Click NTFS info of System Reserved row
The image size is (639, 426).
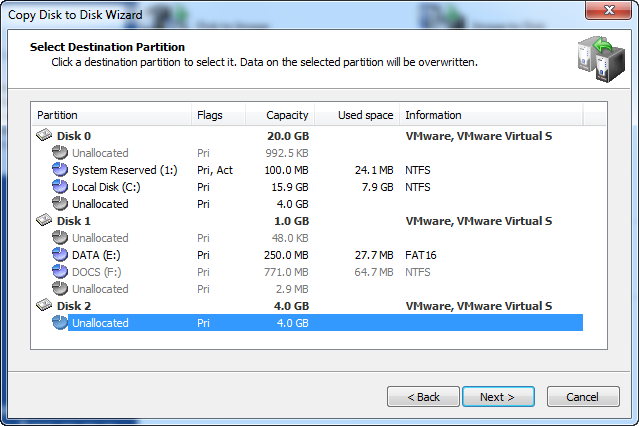pos(418,170)
